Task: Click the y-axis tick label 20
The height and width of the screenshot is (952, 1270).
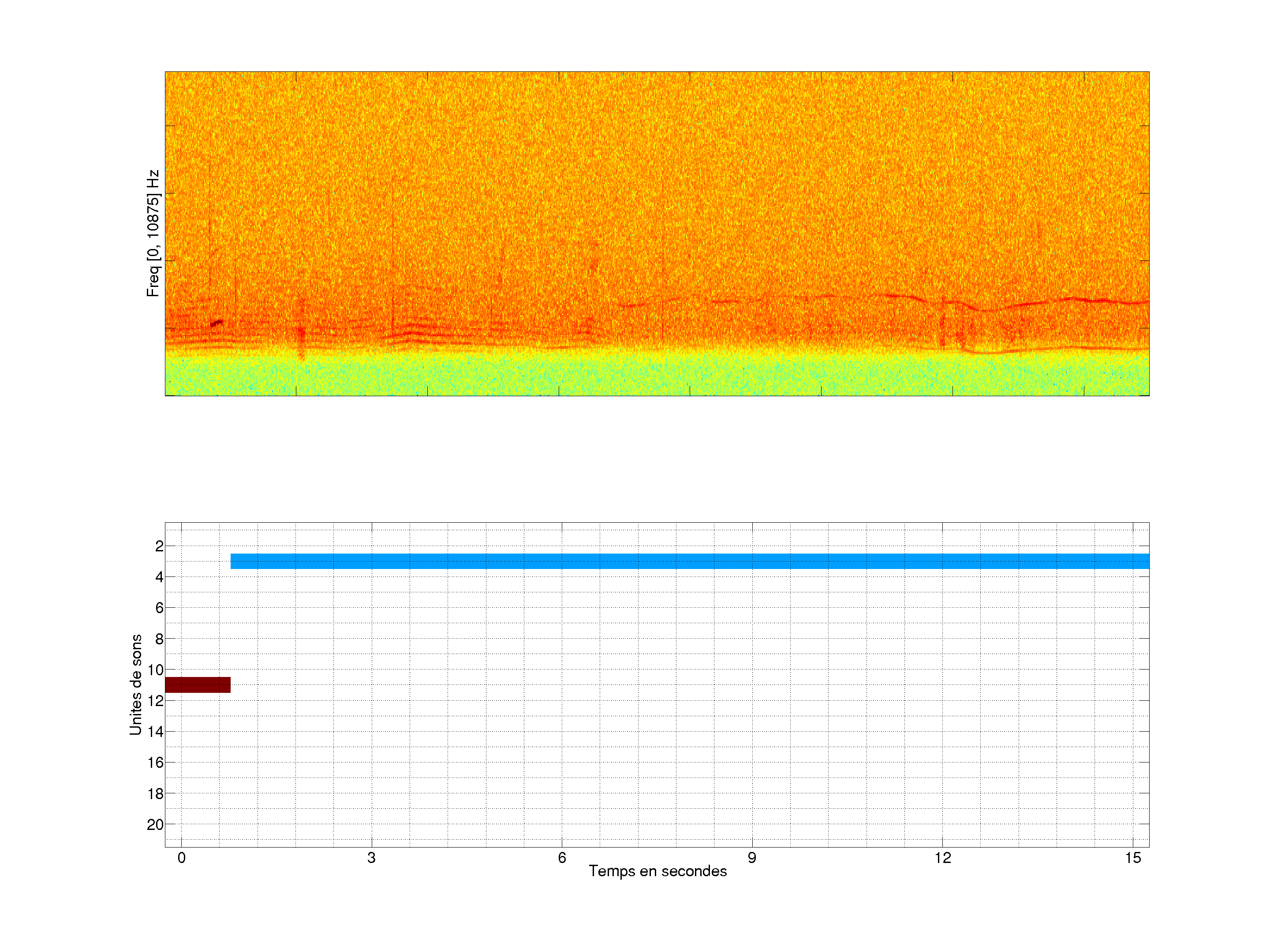Action: click(x=155, y=825)
